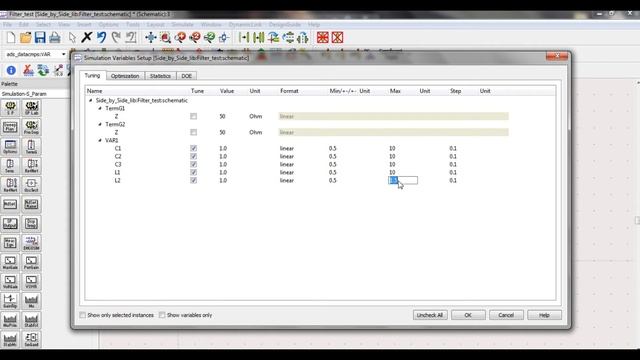640x360 pixels.
Task: Collapse the TermG1 tree node
Action: click(x=100, y=109)
